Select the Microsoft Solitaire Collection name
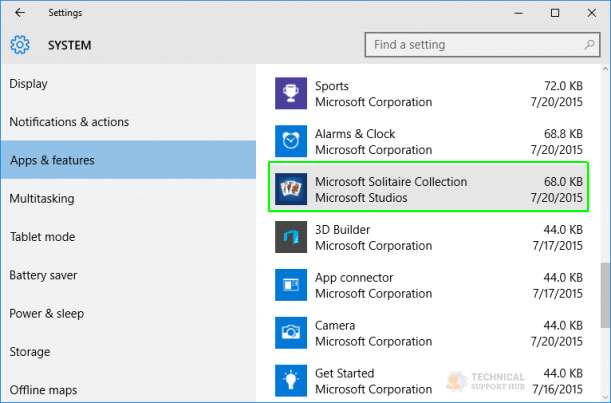The height and width of the screenshot is (403, 611). [391, 182]
